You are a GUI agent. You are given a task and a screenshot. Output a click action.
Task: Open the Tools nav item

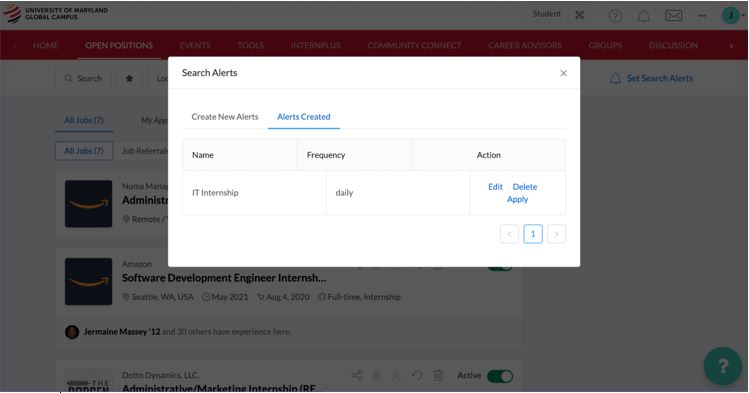[251, 45]
